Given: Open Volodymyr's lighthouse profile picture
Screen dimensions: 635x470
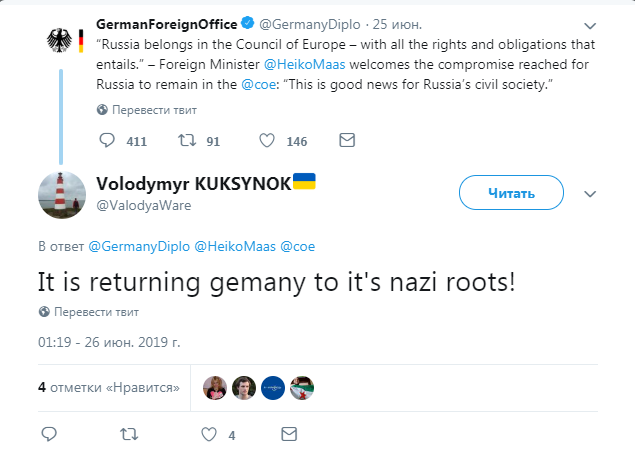Looking at the screenshot, I should (x=62, y=194).
